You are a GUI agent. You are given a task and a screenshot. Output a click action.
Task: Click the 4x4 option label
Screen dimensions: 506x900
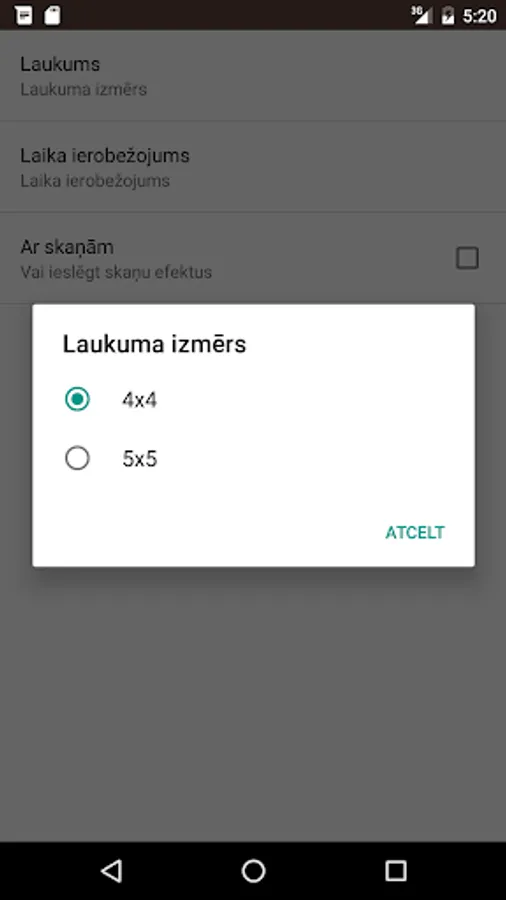click(x=139, y=400)
